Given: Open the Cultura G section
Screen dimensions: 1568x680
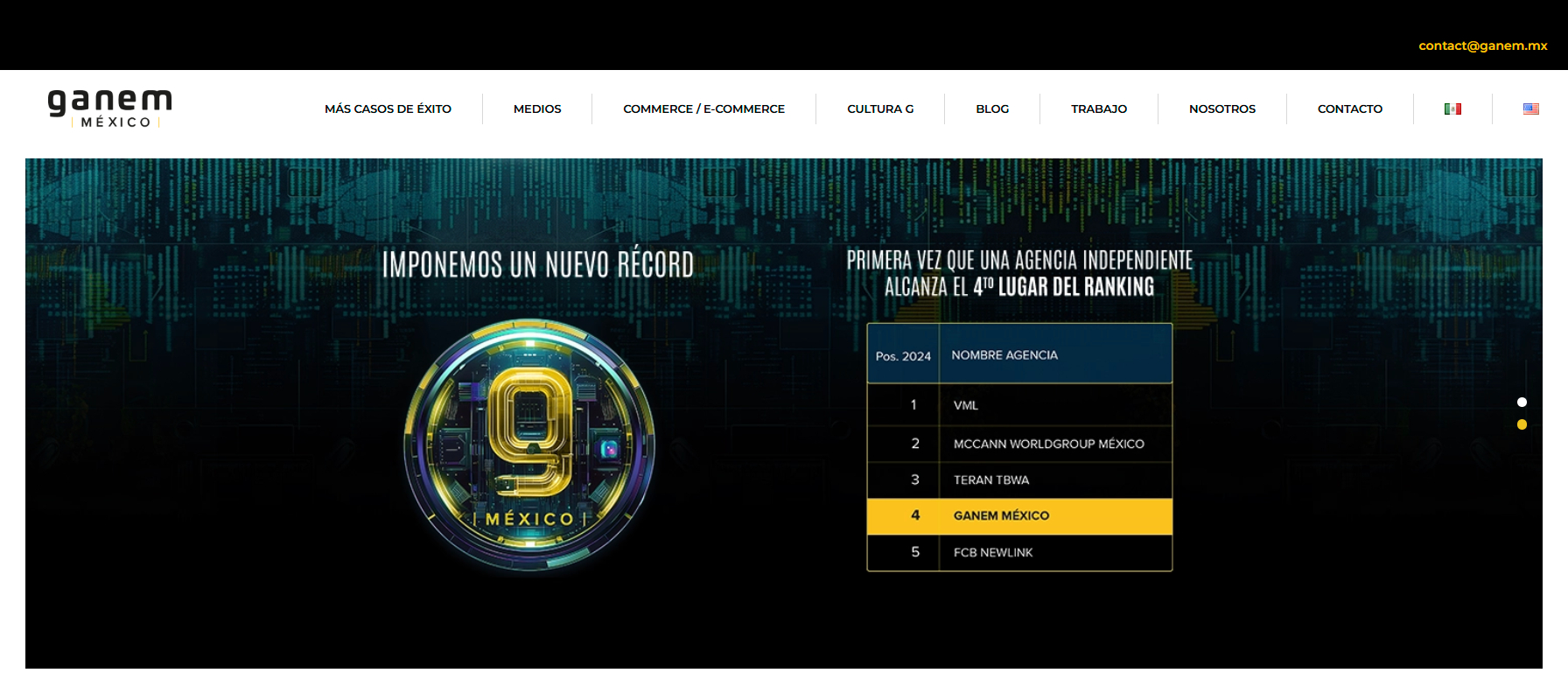Looking at the screenshot, I should pos(879,109).
